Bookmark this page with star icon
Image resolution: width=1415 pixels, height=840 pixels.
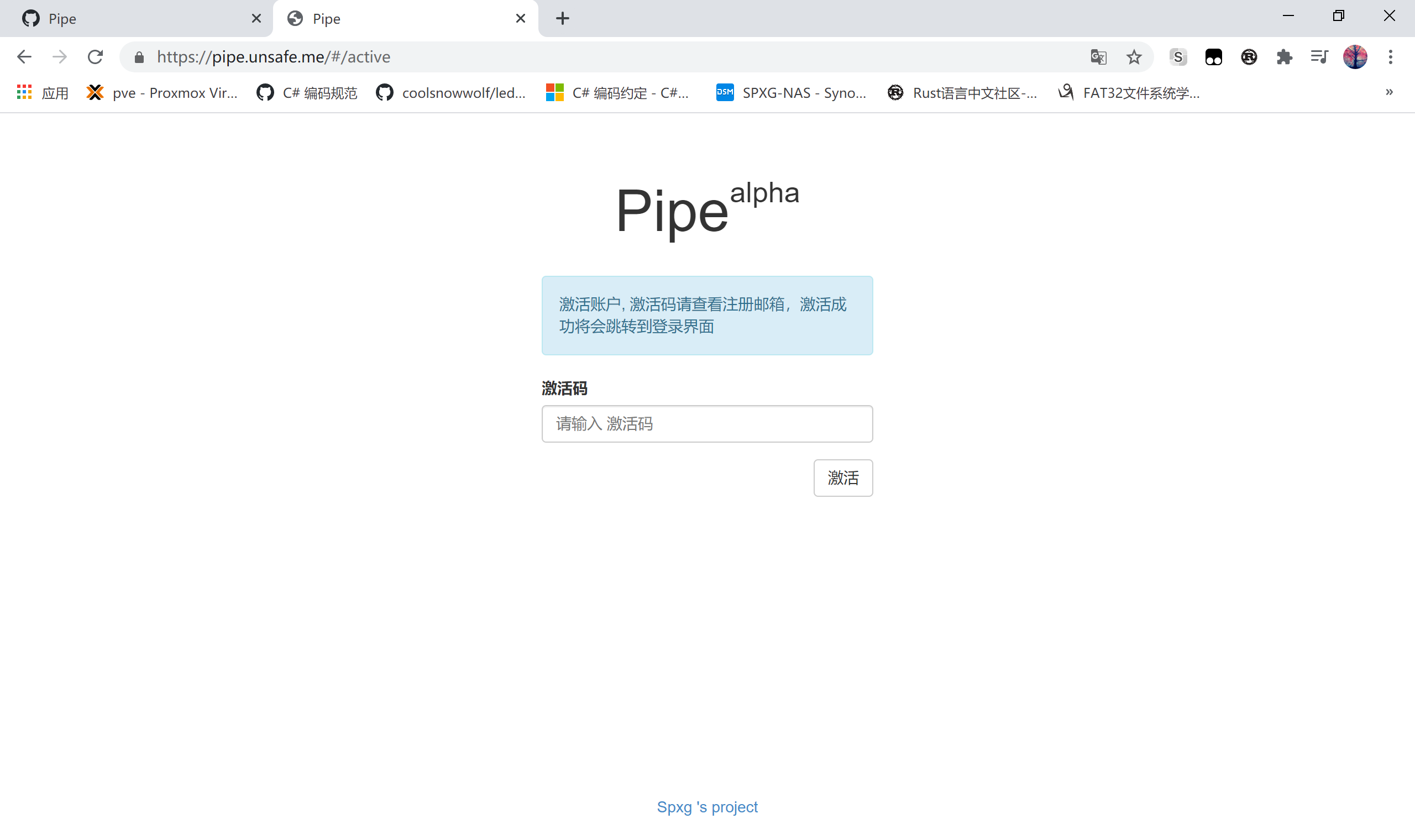pyautogui.click(x=1134, y=56)
